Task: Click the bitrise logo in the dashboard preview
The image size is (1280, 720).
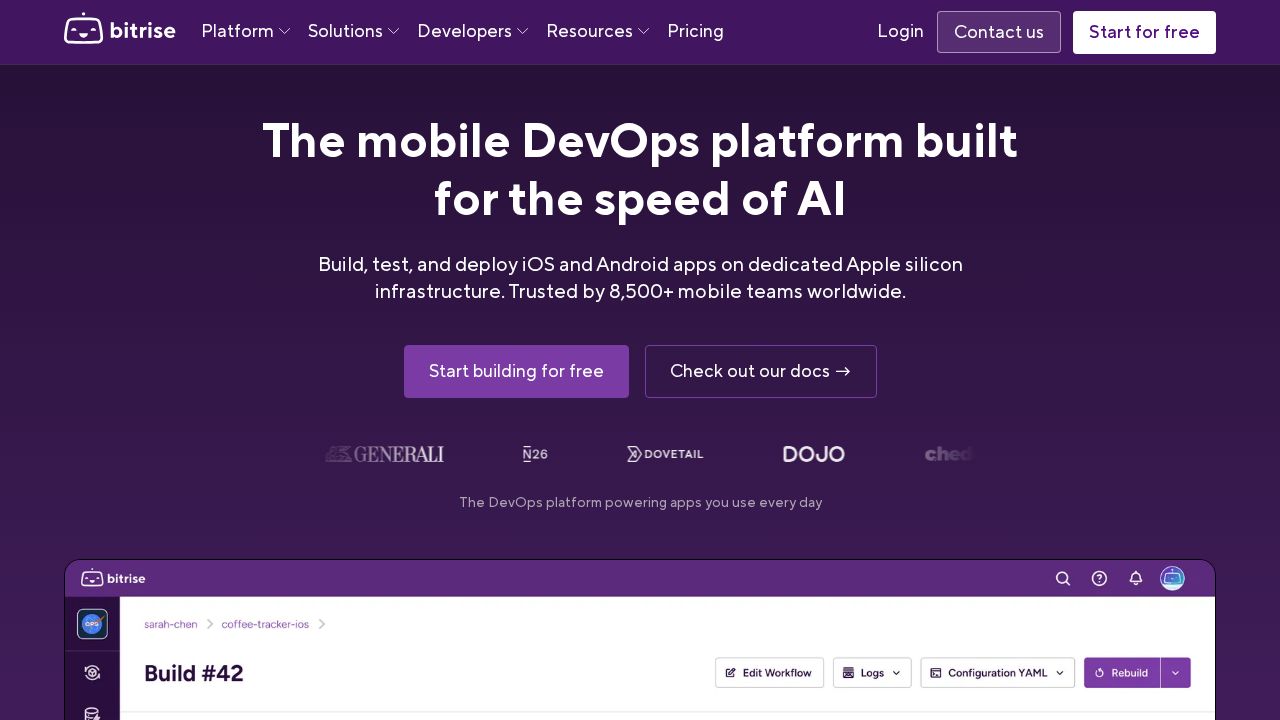Action: [x=113, y=578]
